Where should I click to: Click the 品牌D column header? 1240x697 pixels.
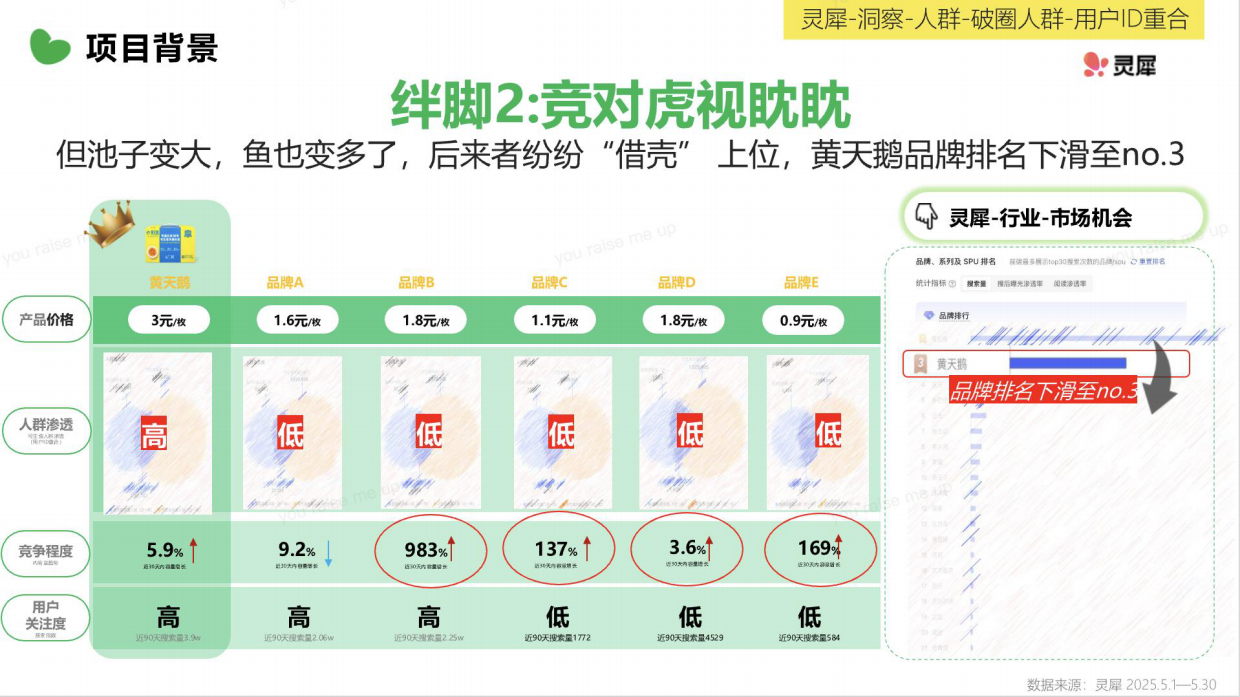[676, 283]
